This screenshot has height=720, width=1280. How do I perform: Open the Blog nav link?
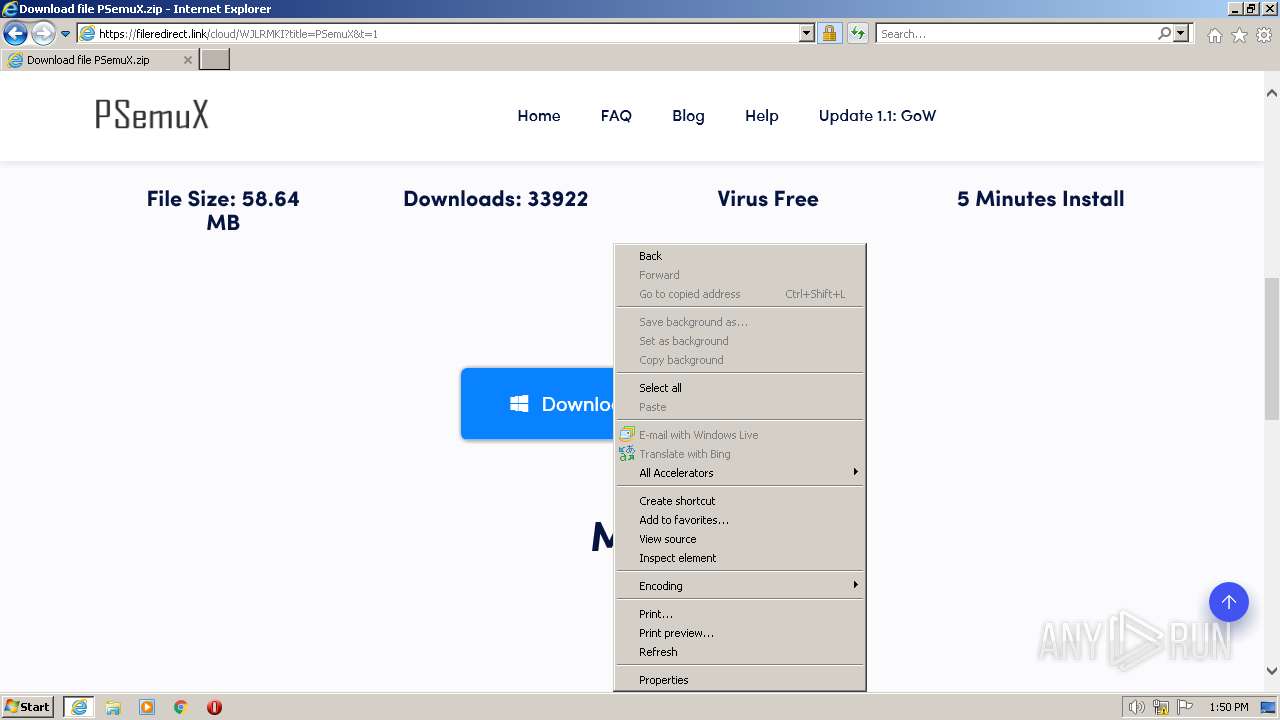click(x=688, y=116)
